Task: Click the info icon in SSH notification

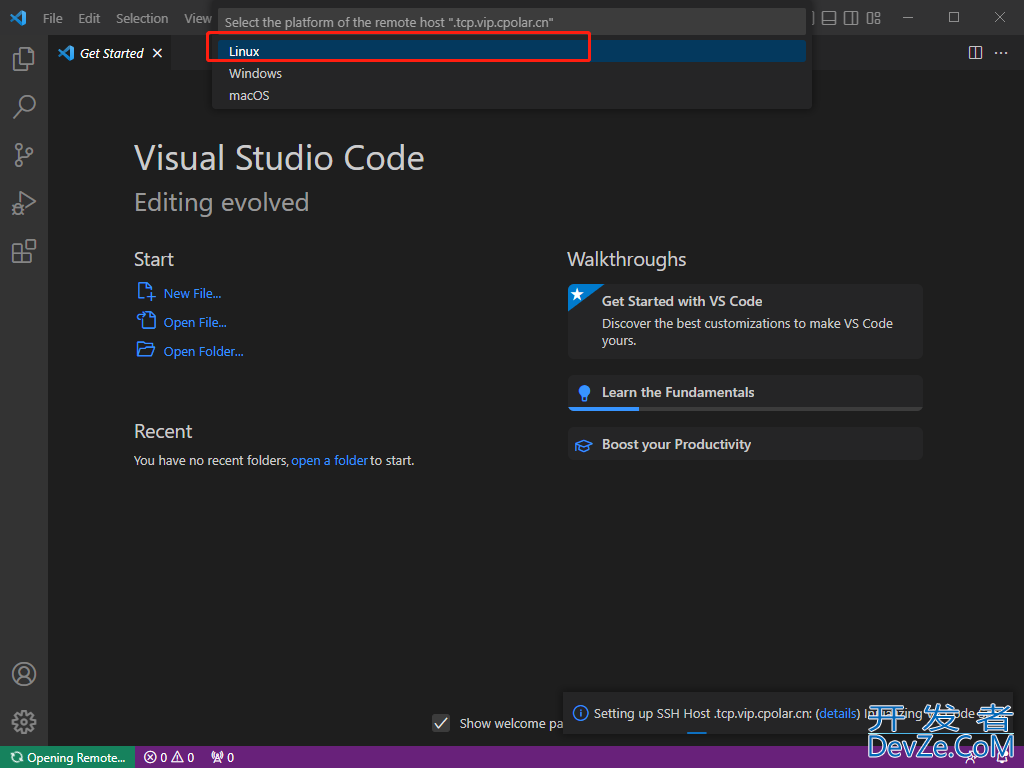Action: tap(580, 713)
